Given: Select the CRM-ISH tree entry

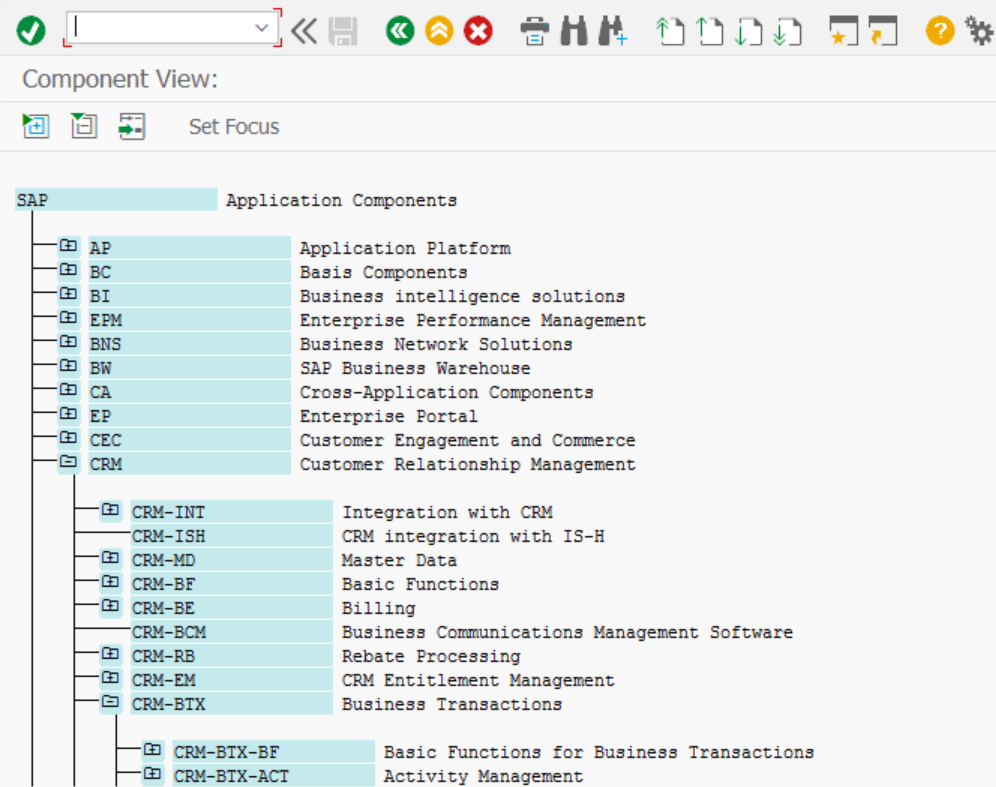Looking at the screenshot, I should coord(232,536).
